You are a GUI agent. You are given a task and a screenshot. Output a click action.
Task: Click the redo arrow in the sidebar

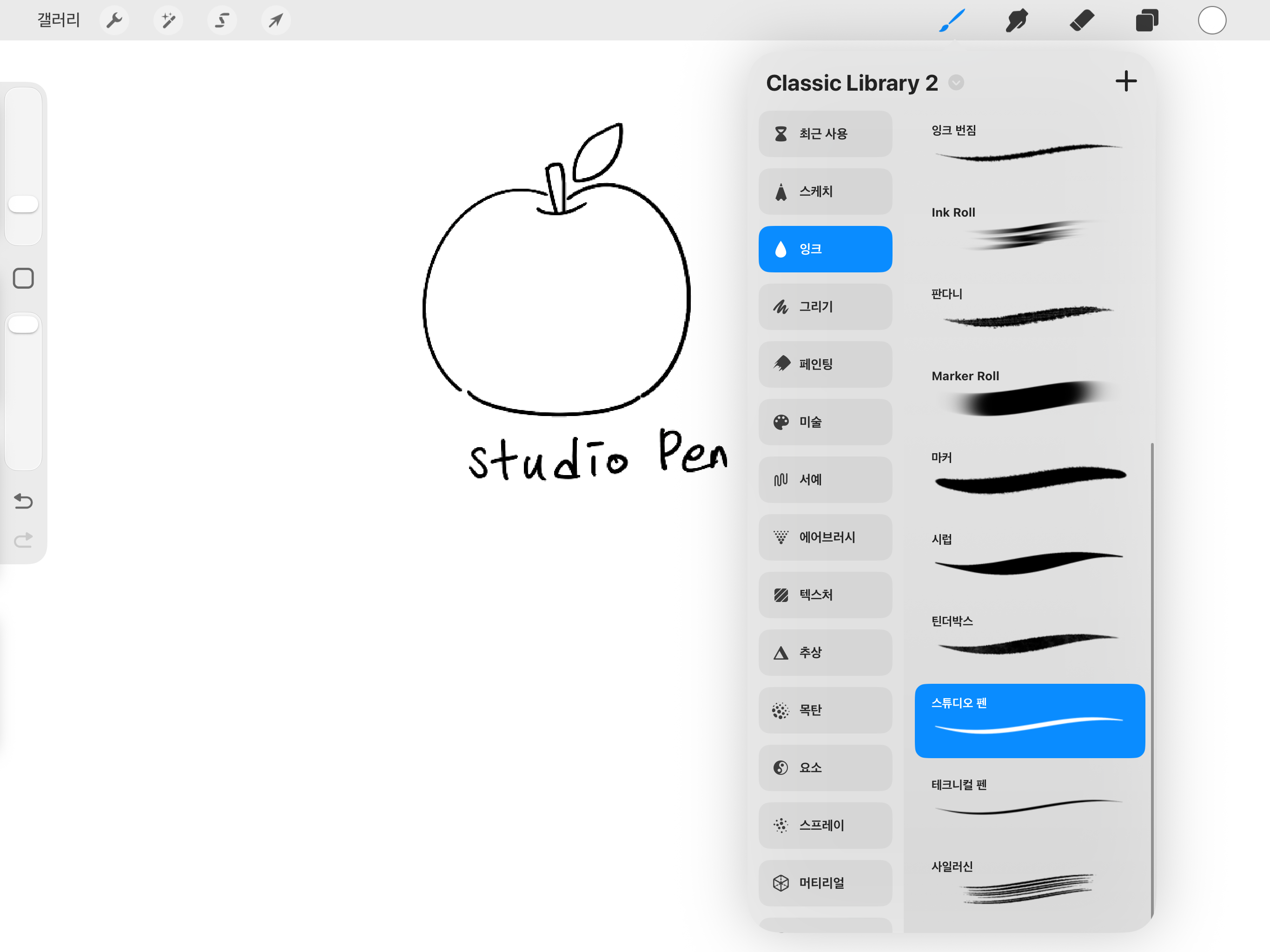[24, 540]
